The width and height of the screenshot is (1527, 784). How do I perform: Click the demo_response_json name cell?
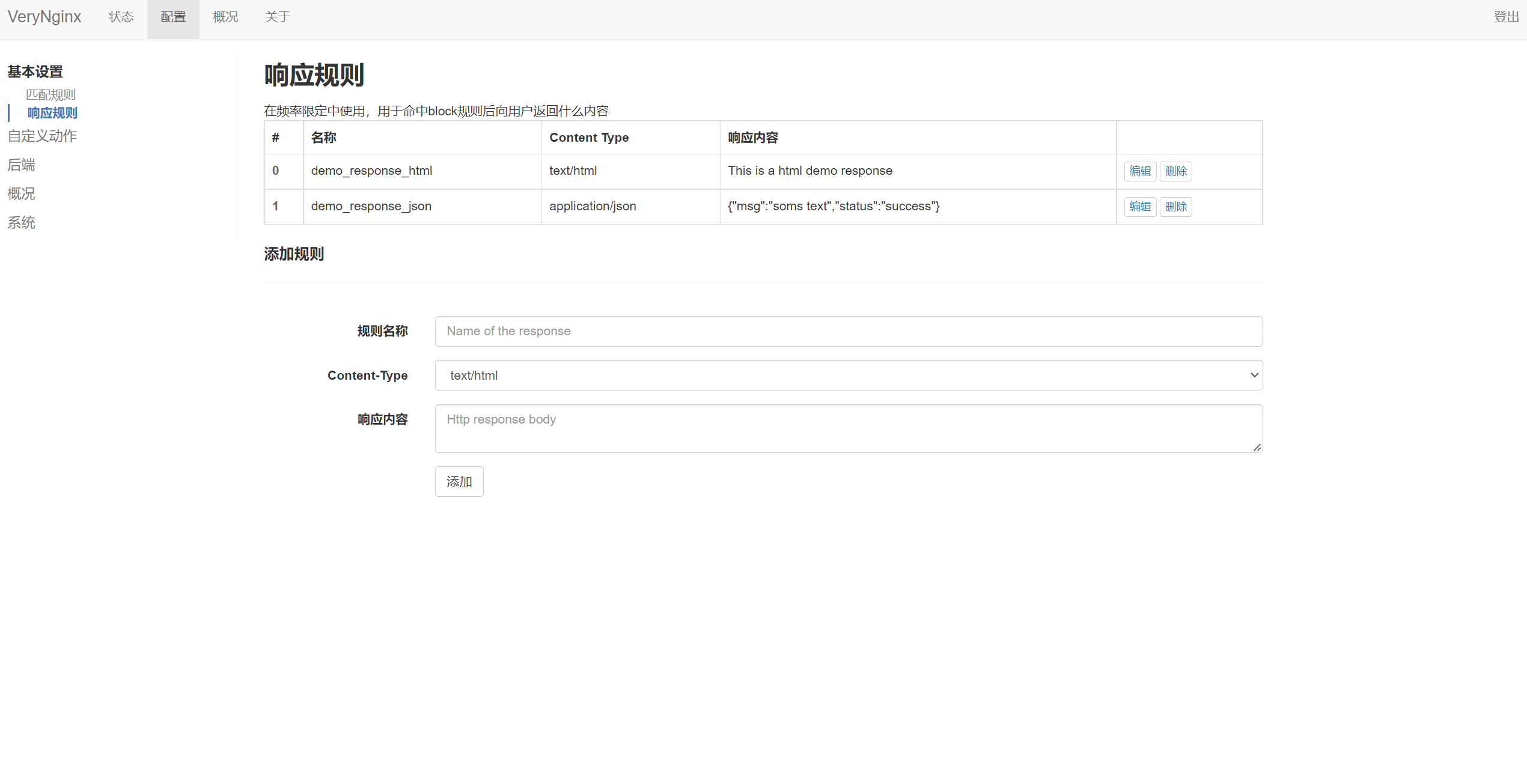(x=422, y=207)
